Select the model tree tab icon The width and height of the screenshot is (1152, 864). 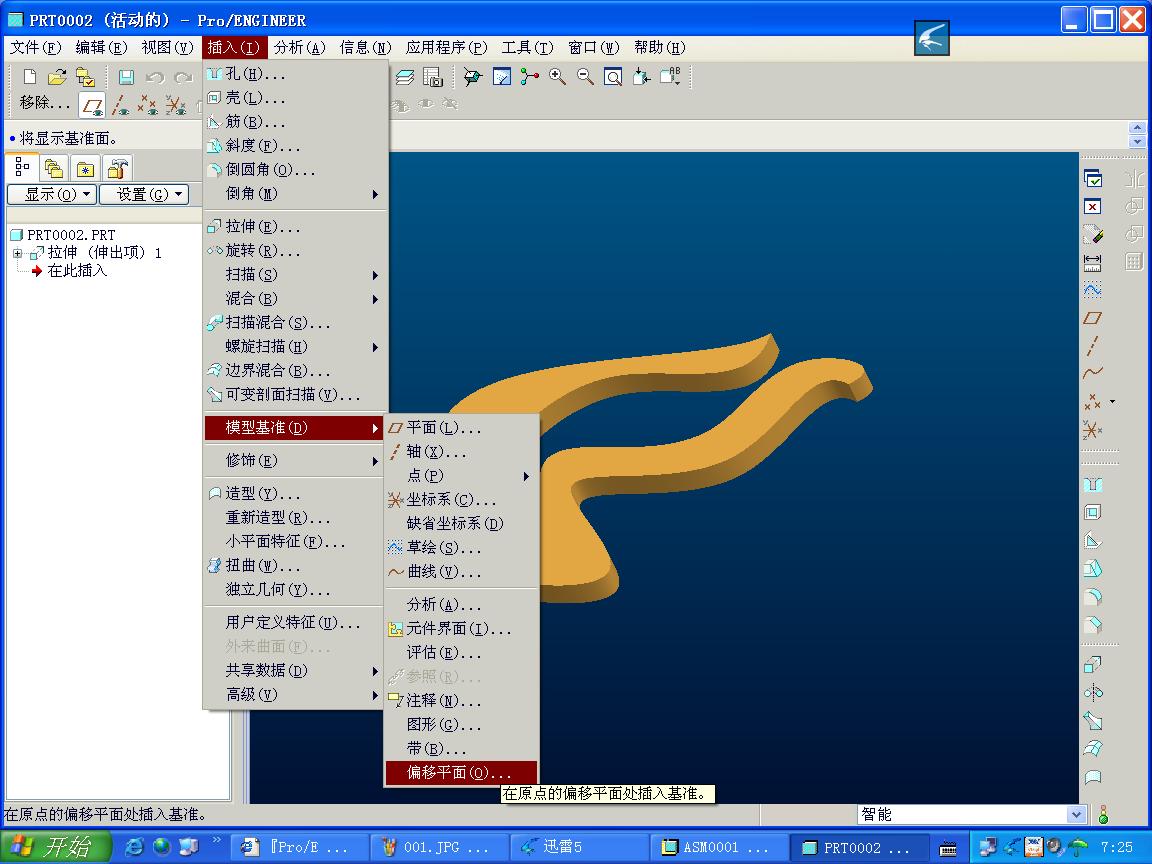click(x=22, y=168)
